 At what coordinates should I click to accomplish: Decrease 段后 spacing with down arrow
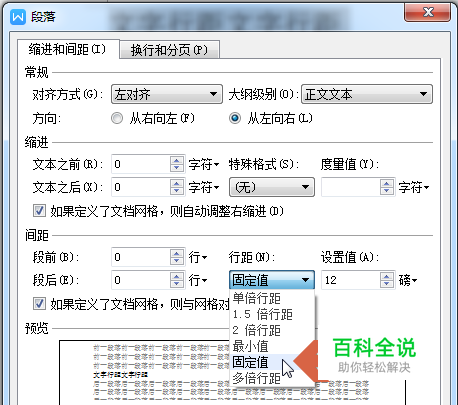tap(177, 284)
